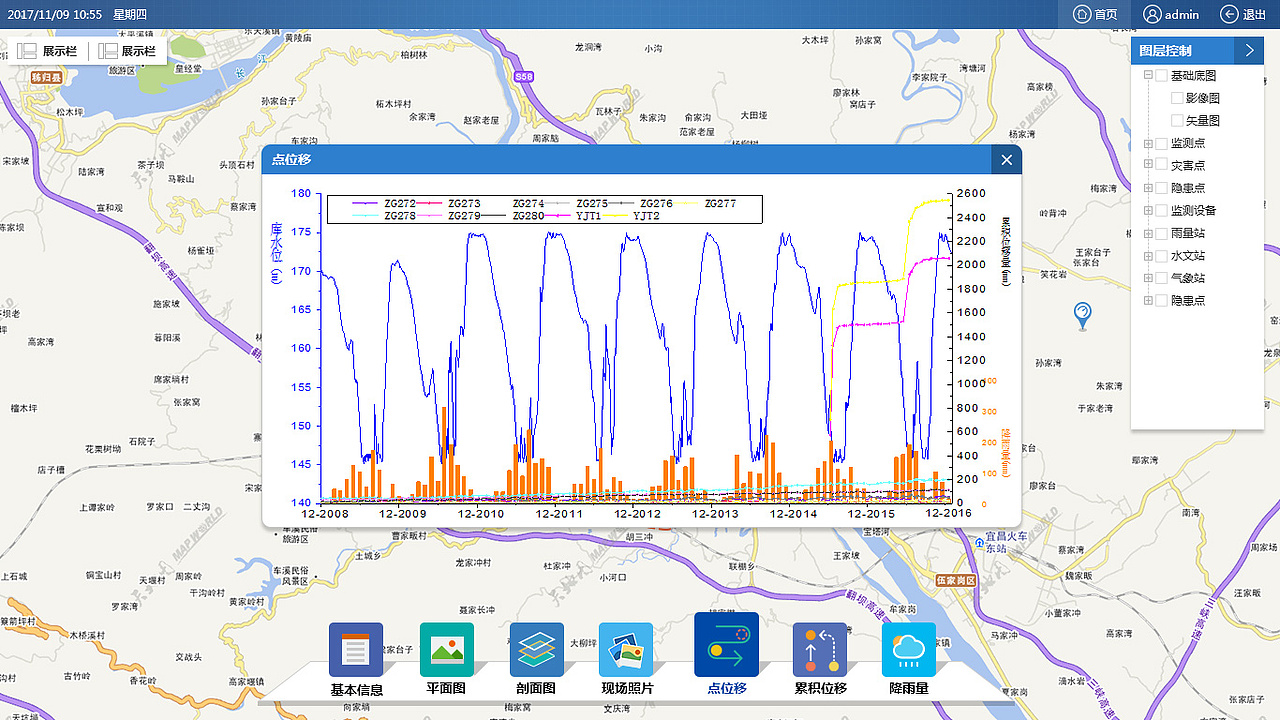
Task: Click the blue location pin on the map
Action: tap(1082, 315)
